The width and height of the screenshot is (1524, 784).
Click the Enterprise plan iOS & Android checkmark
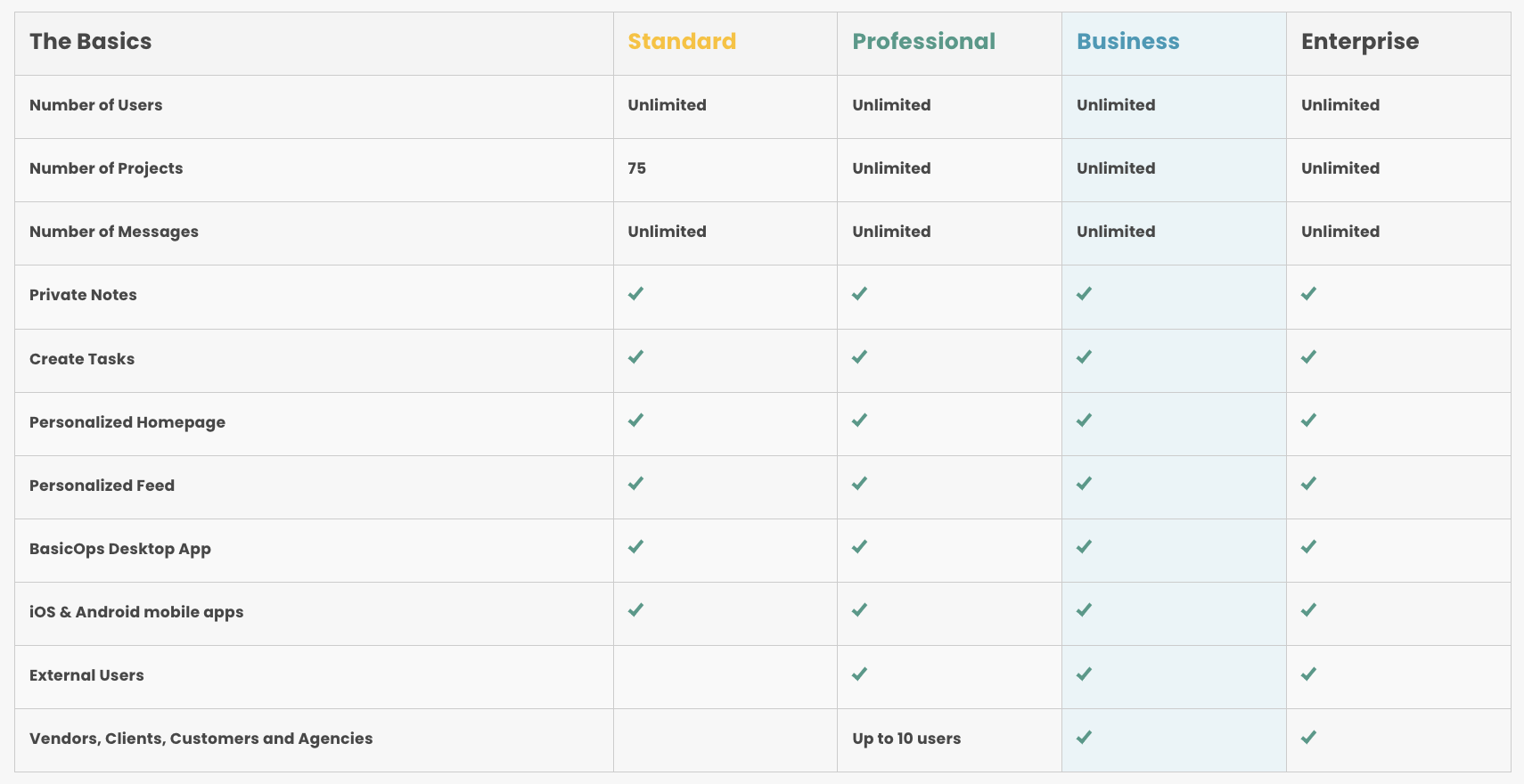[1308, 610]
